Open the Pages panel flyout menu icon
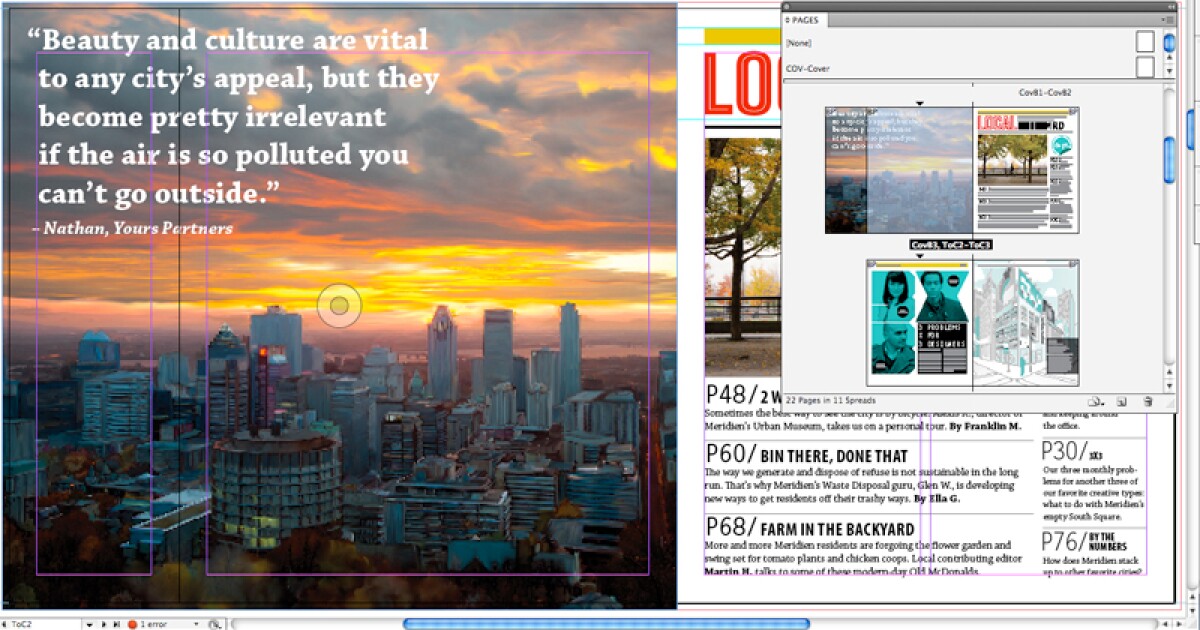The height and width of the screenshot is (630, 1200). [1165, 19]
